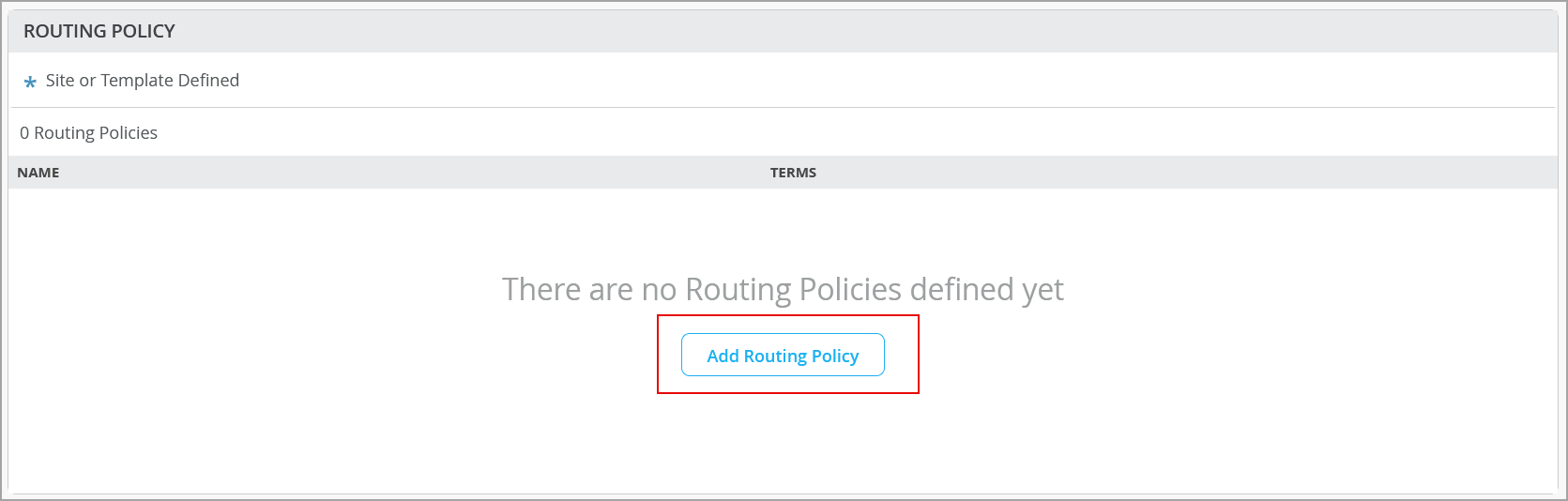
Task: Click the word Template in the legend label
Action: click(137, 81)
